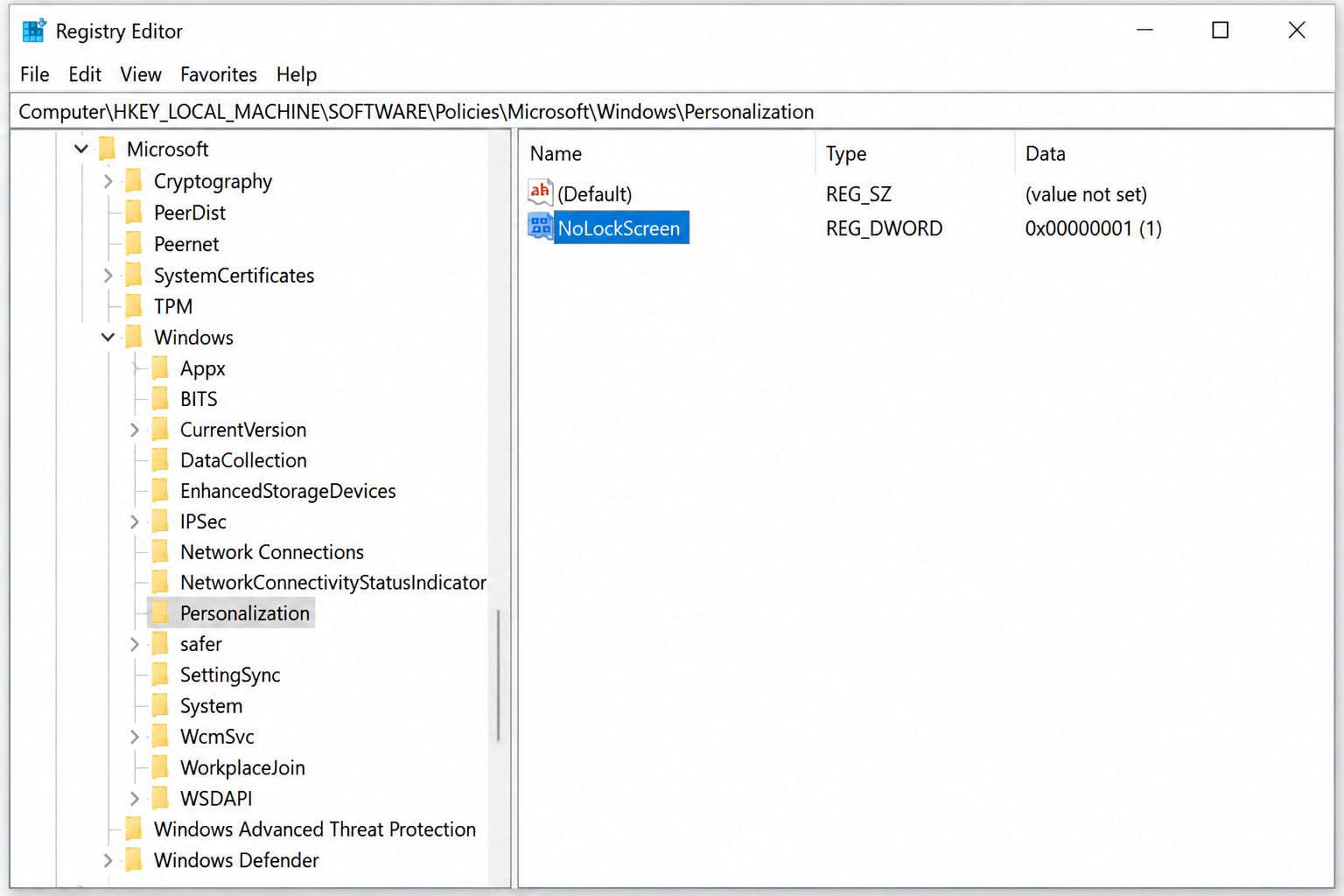The height and width of the screenshot is (896, 1344).
Task: Expand the WcmSvc key
Action: coord(134,737)
